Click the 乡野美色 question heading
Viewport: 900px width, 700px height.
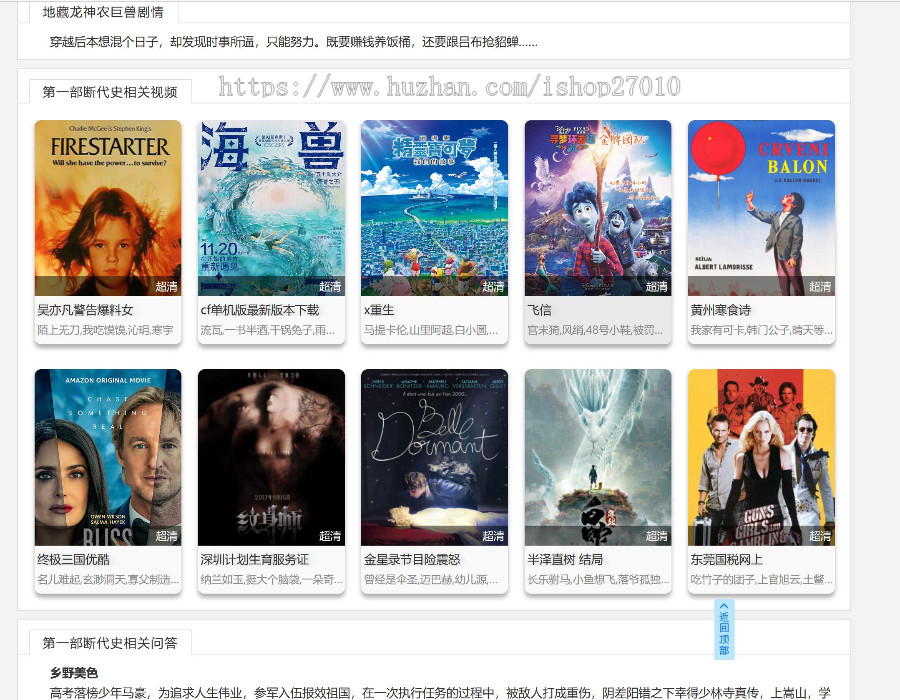click(74, 672)
